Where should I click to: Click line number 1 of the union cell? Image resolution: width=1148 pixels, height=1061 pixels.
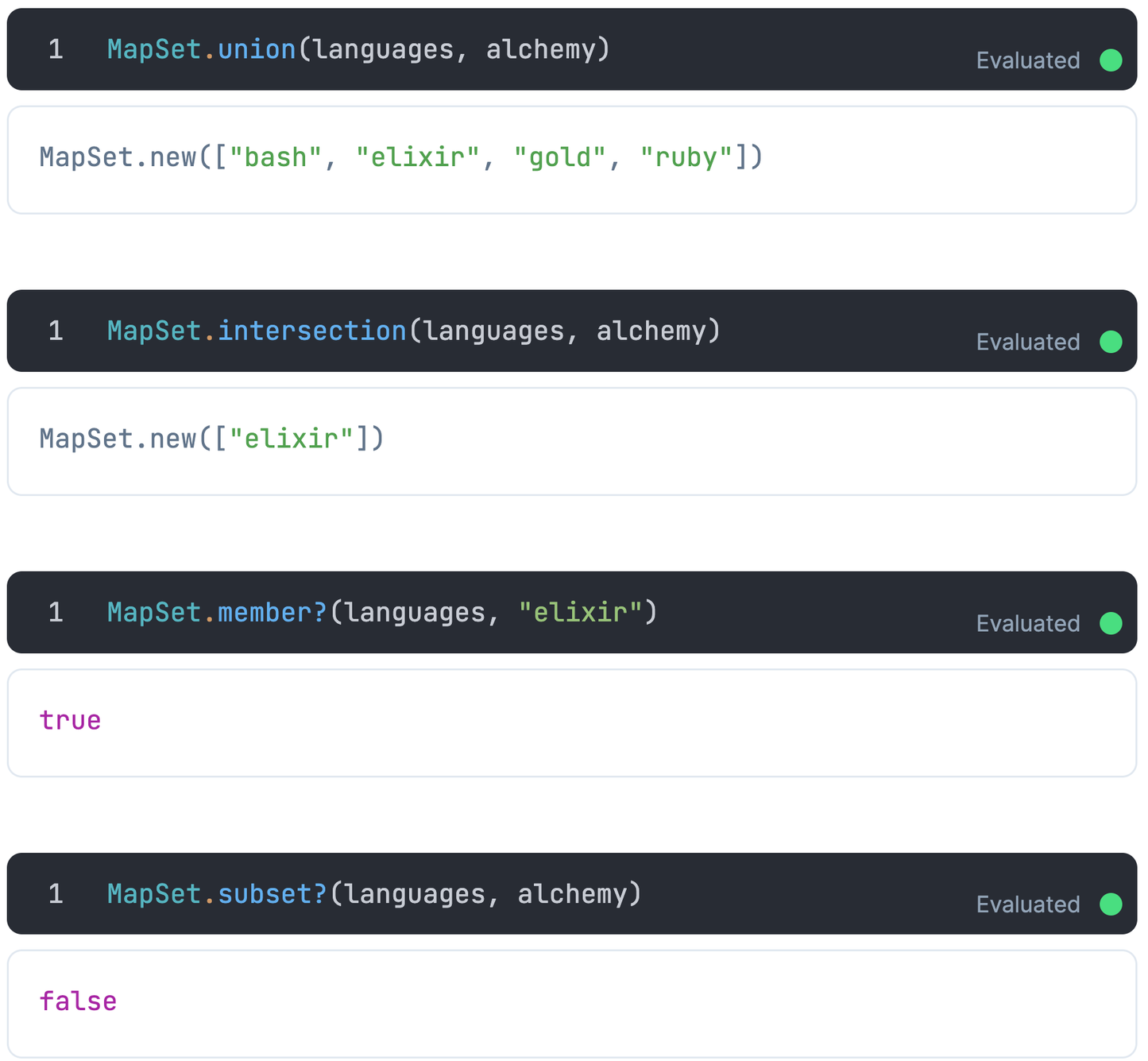55,49
